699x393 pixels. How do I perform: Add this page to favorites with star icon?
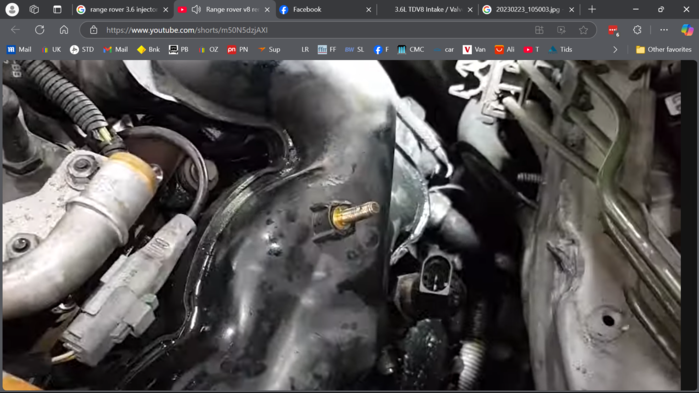click(x=583, y=30)
